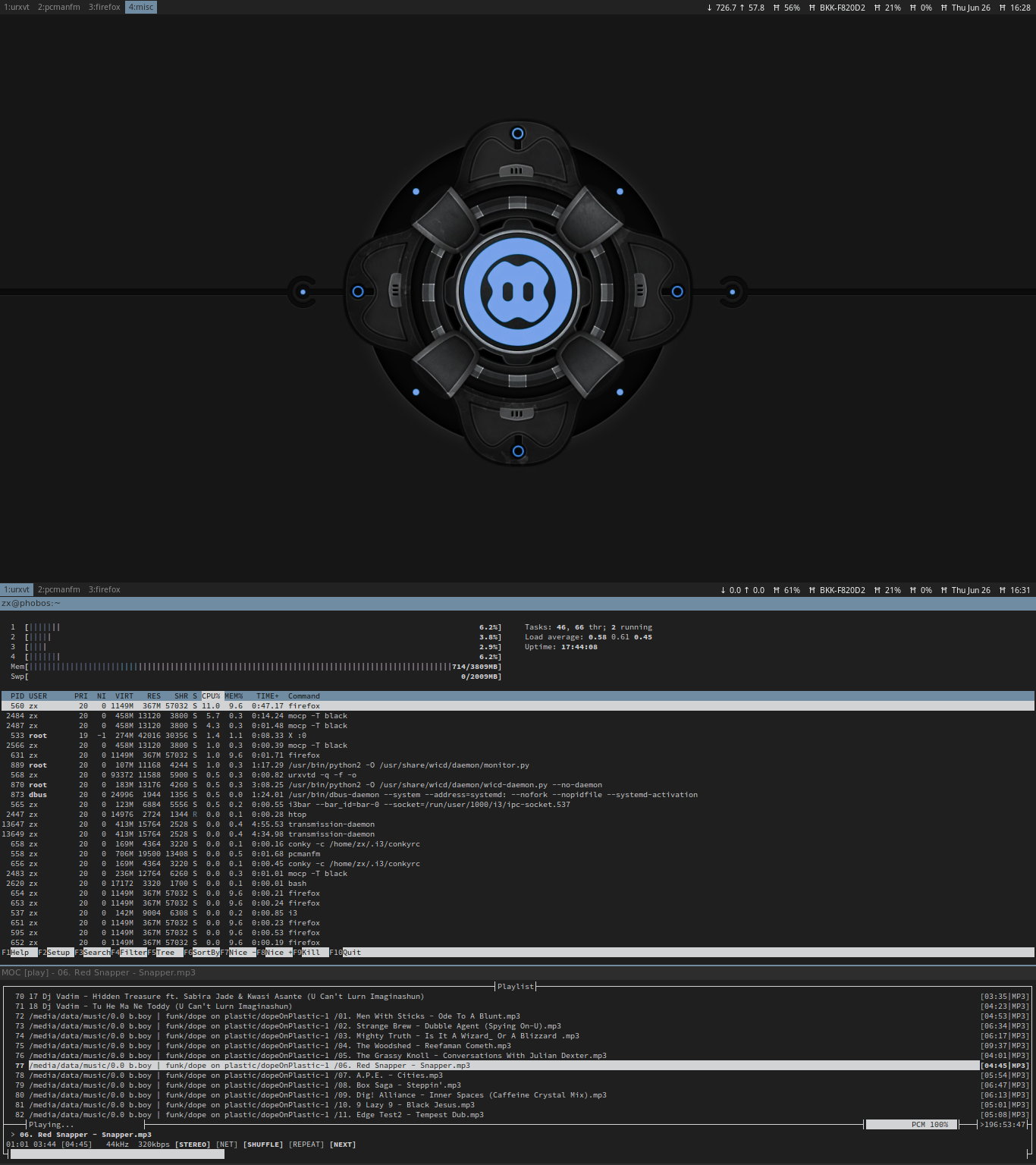The image size is (1036, 1165).
Task: Select playlist track 70 Dj Vadim Hidden Treasure
Action: point(518,997)
